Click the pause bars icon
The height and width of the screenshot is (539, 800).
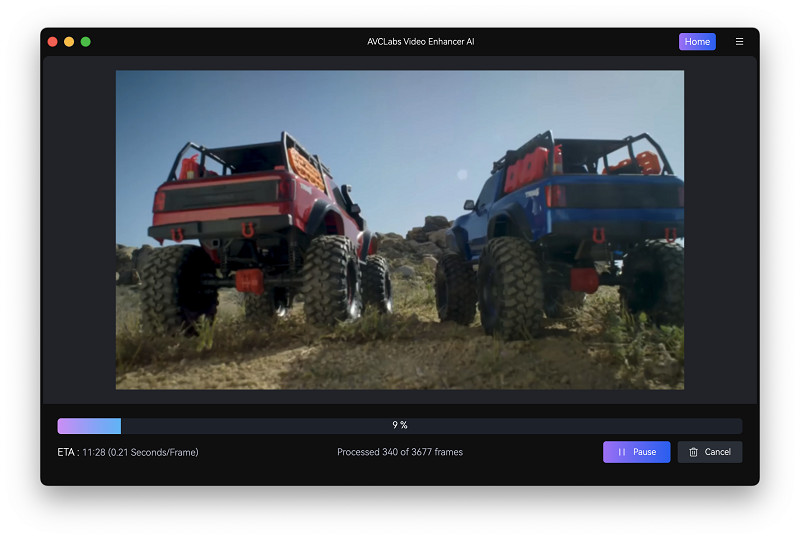[621, 452]
